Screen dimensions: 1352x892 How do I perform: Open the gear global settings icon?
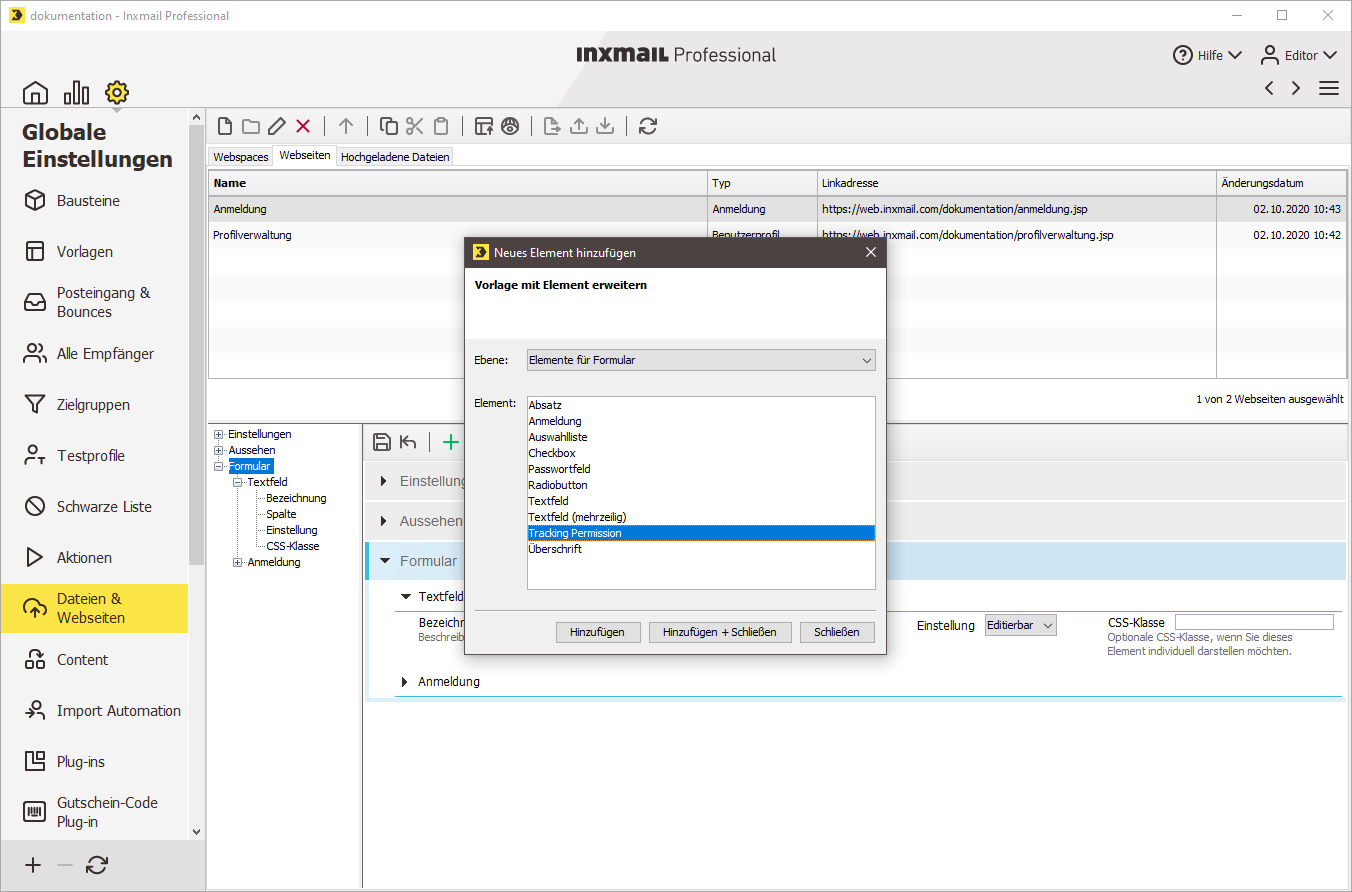(x=117, y=93)
